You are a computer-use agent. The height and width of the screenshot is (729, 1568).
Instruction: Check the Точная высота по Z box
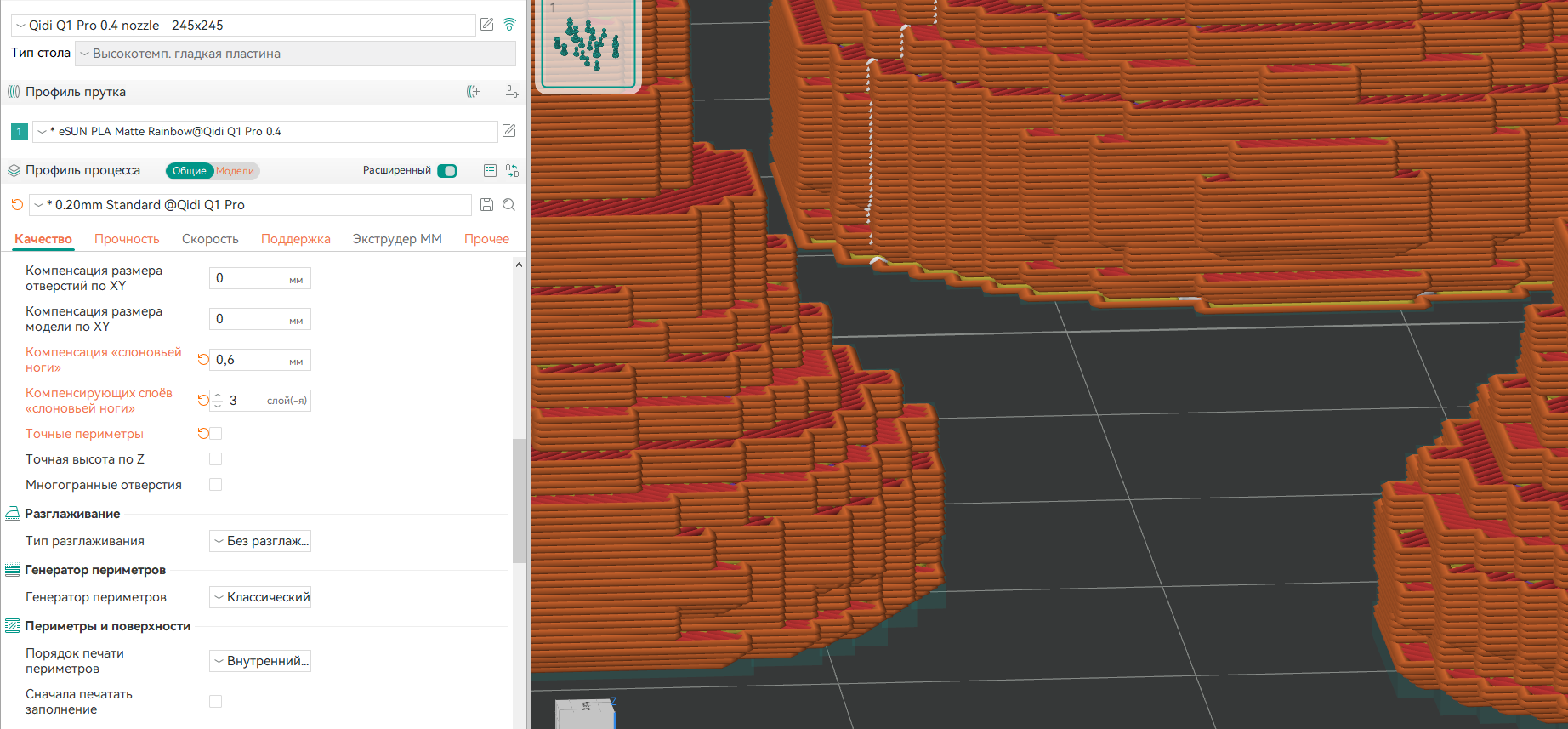(216, 459)
